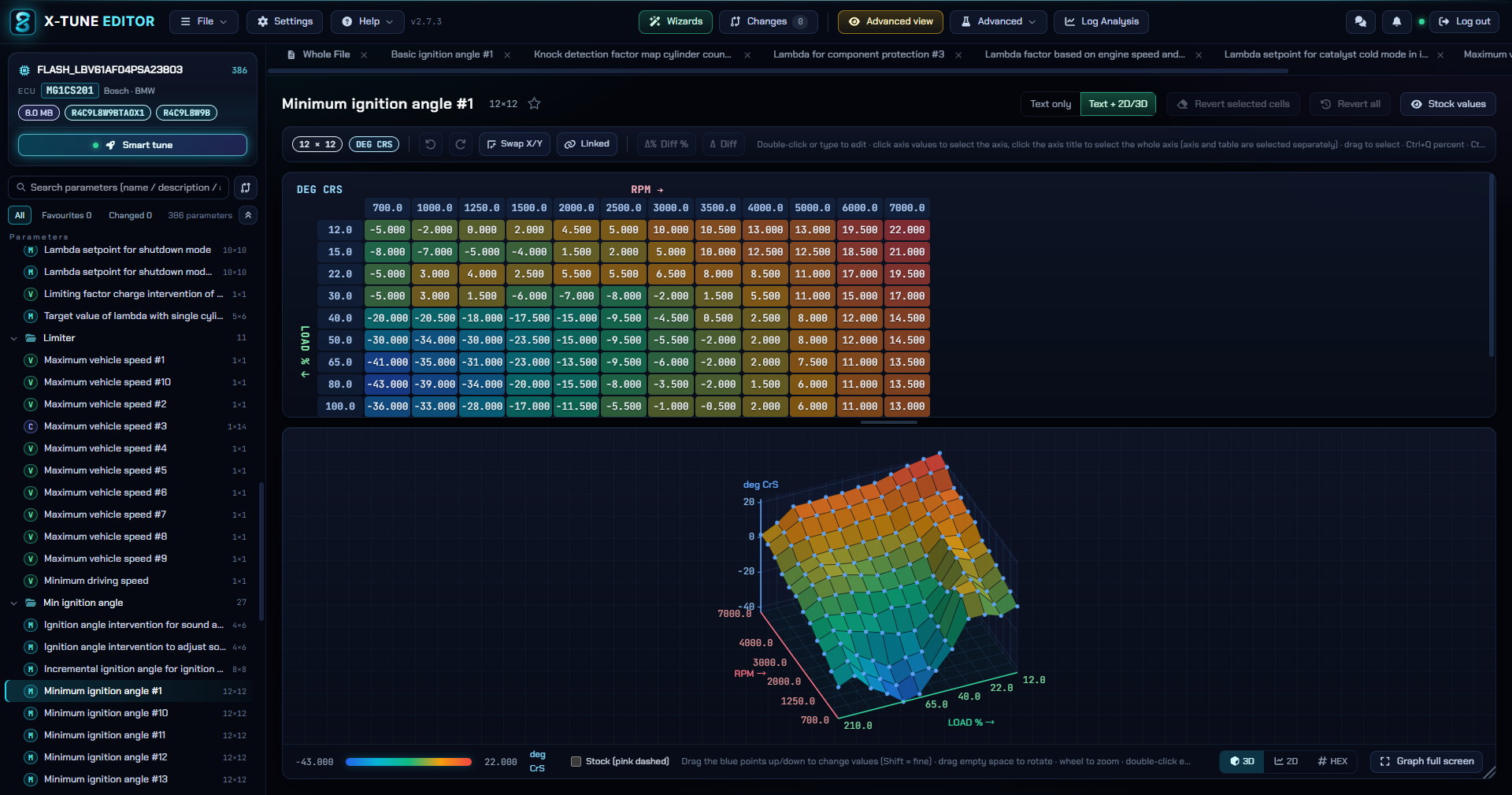Click the table panel vertical scrollbar
The width and height of the screenshot is (1512, 795).
pyautogui.click(x=1491, y=266)
